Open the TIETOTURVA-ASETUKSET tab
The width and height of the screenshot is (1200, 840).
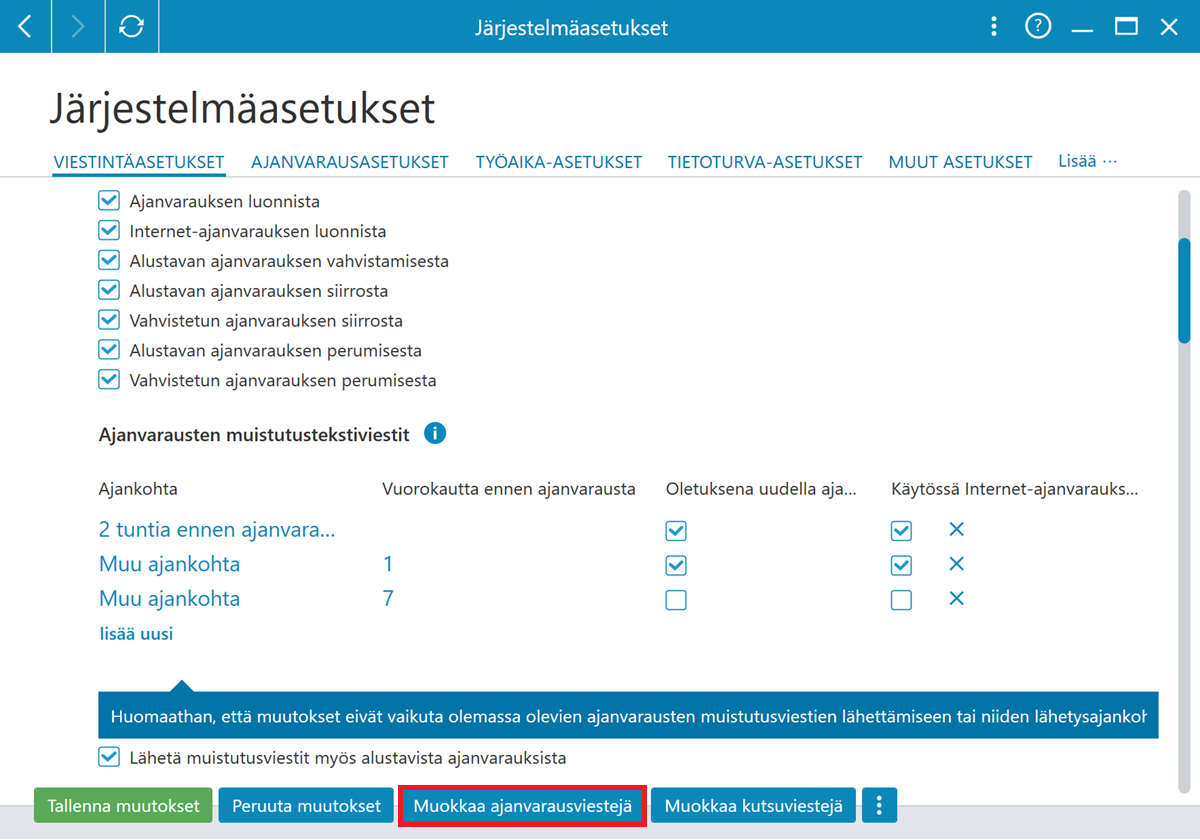coord(765,162)
